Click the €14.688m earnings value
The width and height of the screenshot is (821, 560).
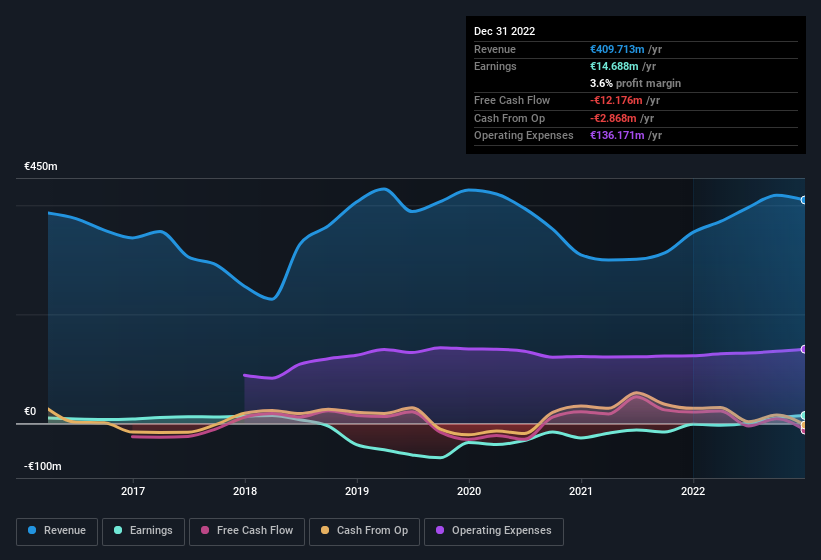(614, 66)
